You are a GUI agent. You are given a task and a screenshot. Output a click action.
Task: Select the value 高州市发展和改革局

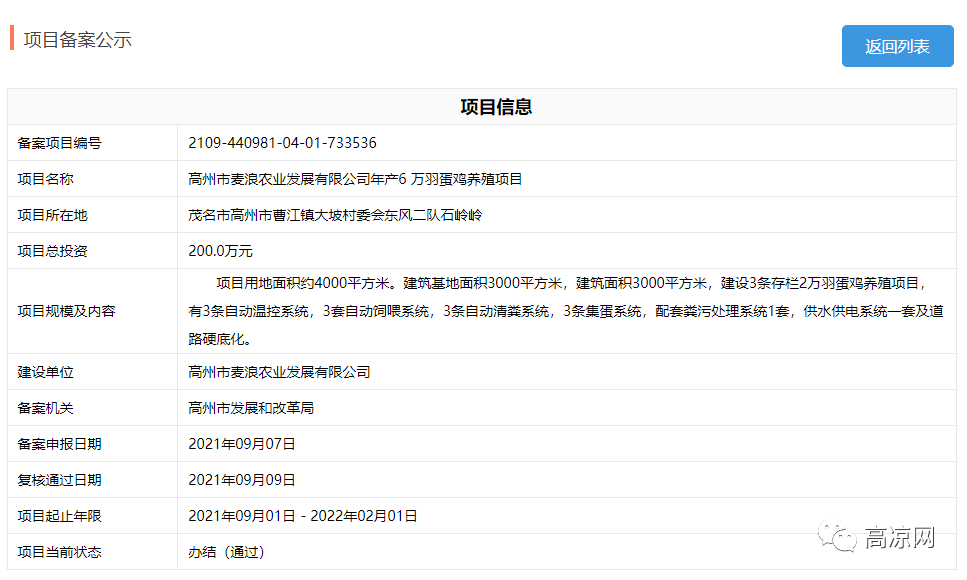[251, 408]
